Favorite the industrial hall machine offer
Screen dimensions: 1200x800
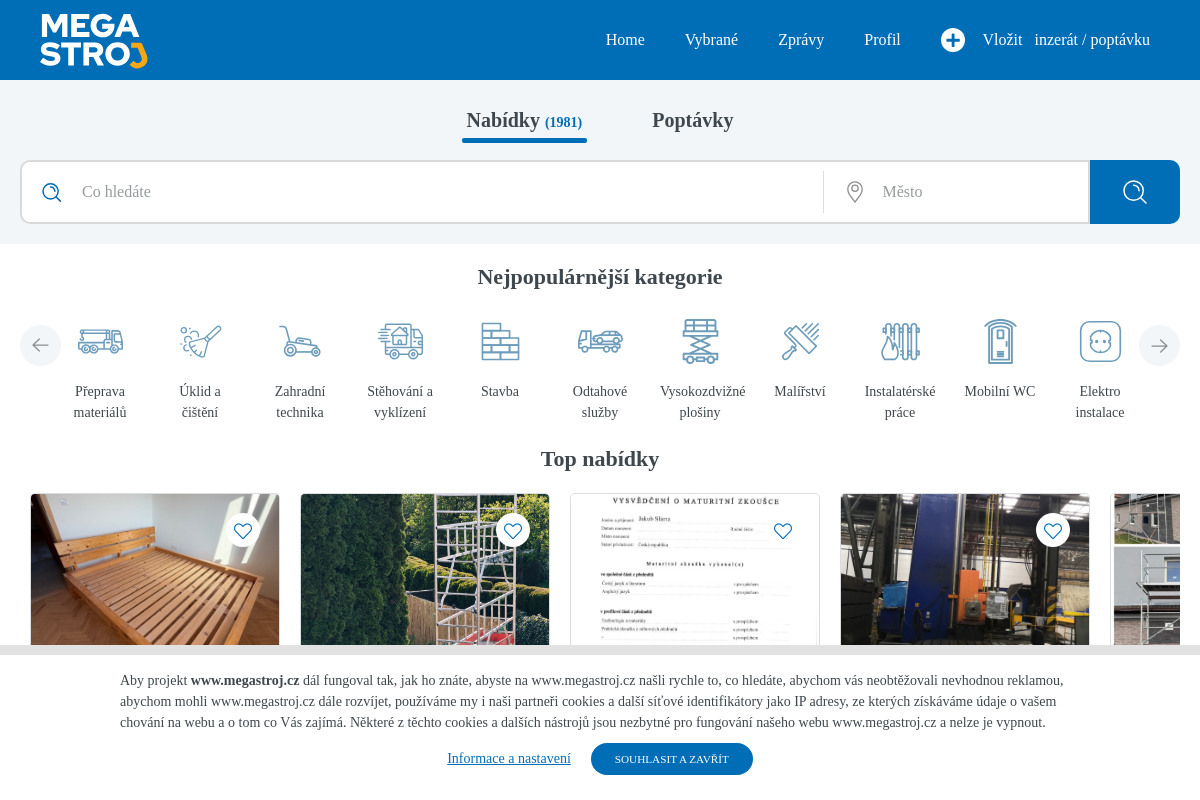(1053, 530)
